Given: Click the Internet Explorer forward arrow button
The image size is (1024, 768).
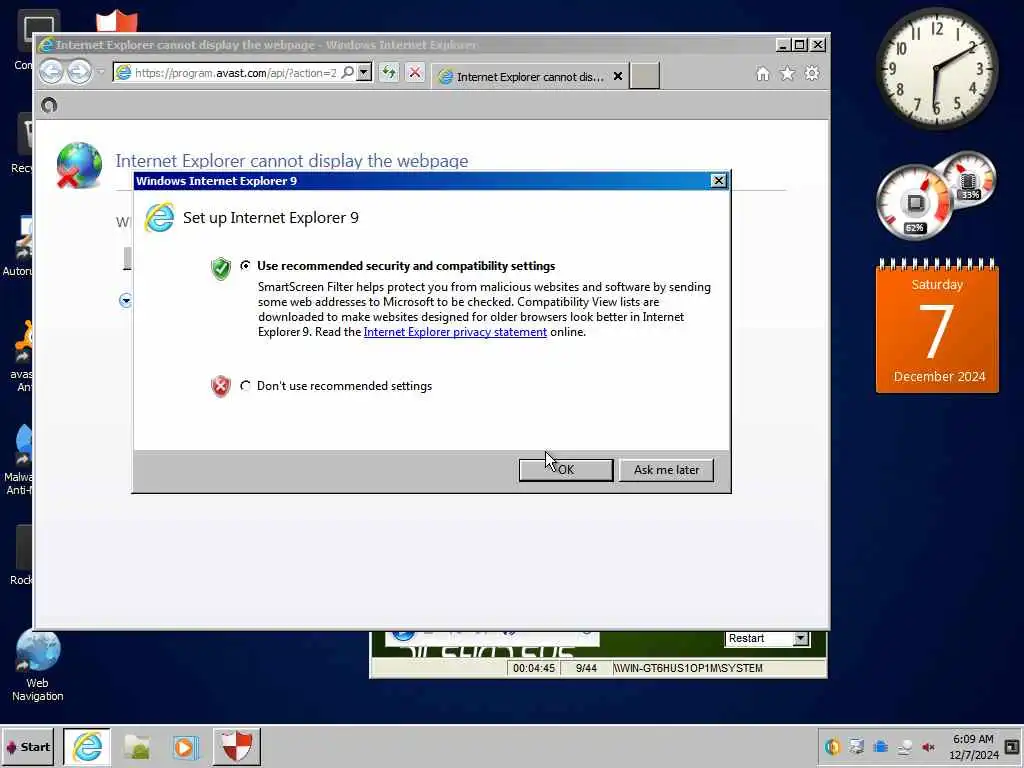Looking at the screenshot, I should point(80,72).
